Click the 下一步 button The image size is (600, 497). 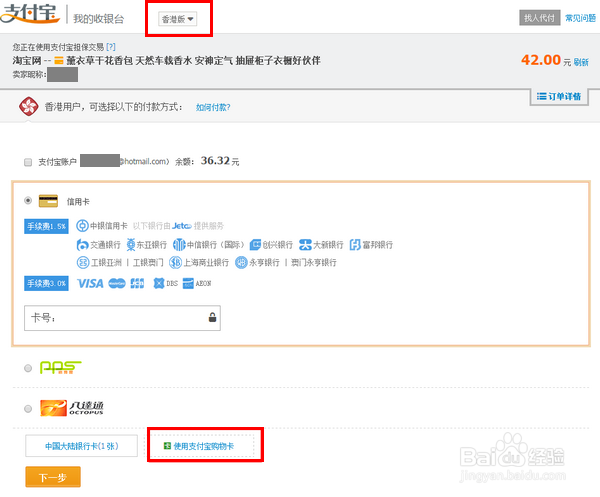click(x=53, y=477)
